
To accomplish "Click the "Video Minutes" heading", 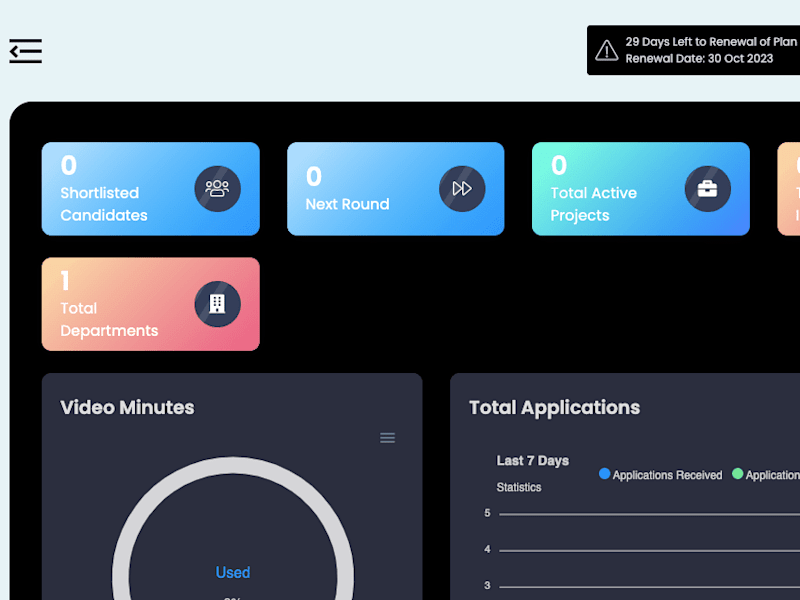I will (x=127, y=408).
